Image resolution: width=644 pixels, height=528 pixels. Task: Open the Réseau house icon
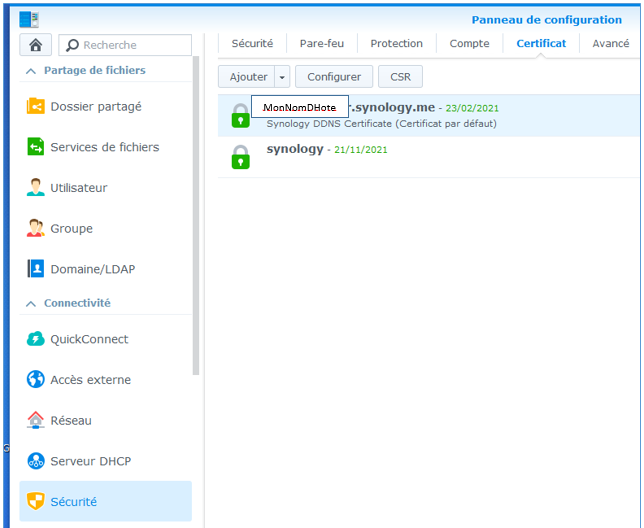(35, 421)
